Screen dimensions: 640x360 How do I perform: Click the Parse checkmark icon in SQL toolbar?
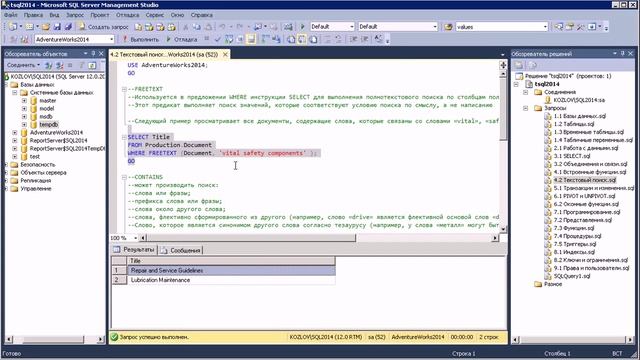click(218, 39)
